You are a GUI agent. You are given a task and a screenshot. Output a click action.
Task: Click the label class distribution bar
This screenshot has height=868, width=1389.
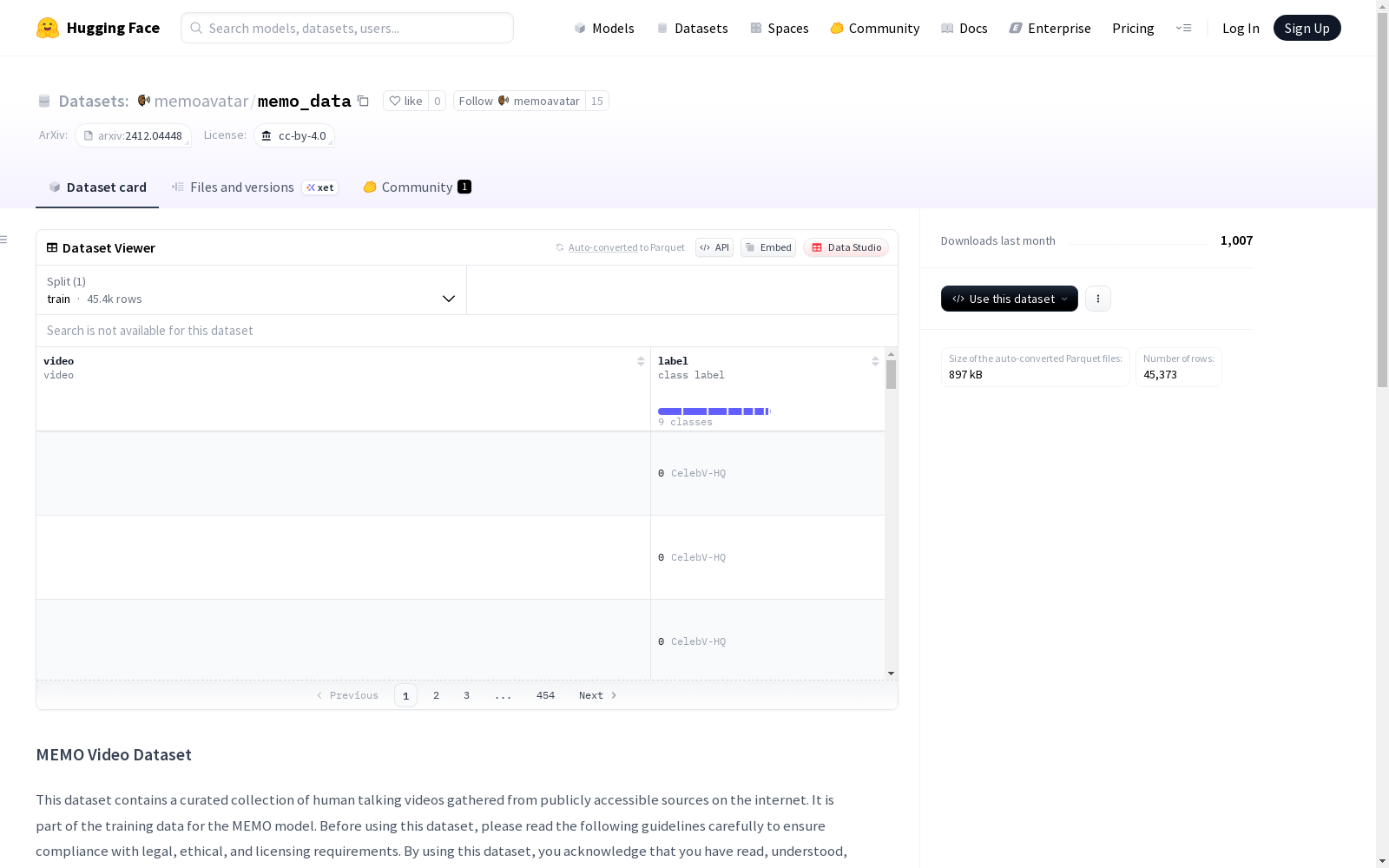coord(714,411)
